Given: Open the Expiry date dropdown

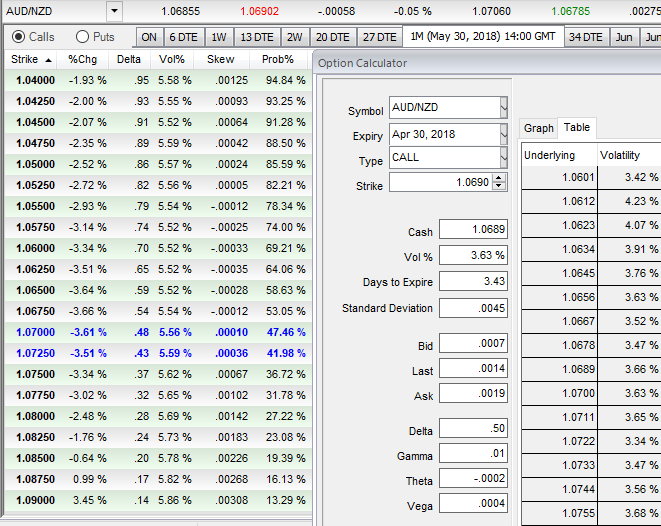Looking at the screenshot, I should [503, 134].
